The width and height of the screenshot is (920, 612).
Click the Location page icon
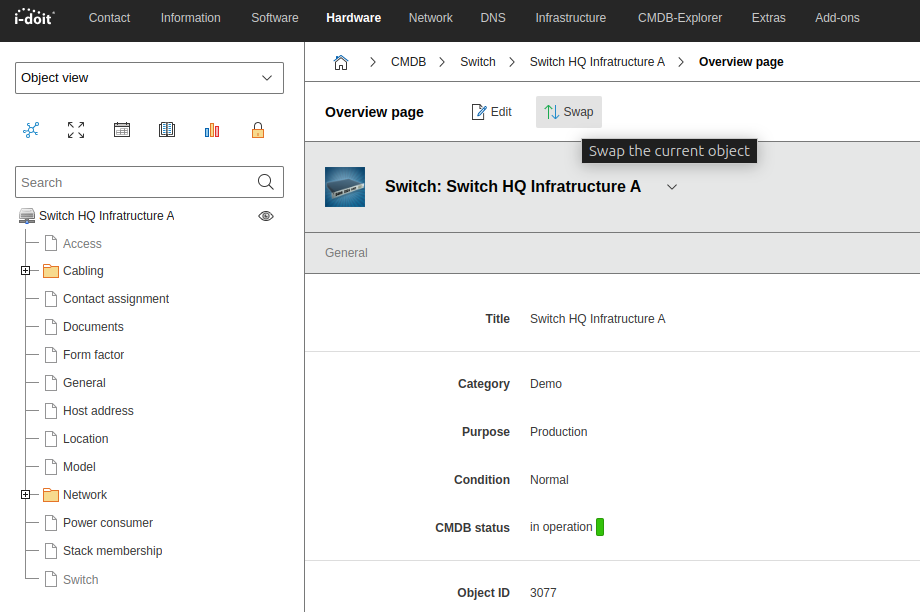click(51, 439)
